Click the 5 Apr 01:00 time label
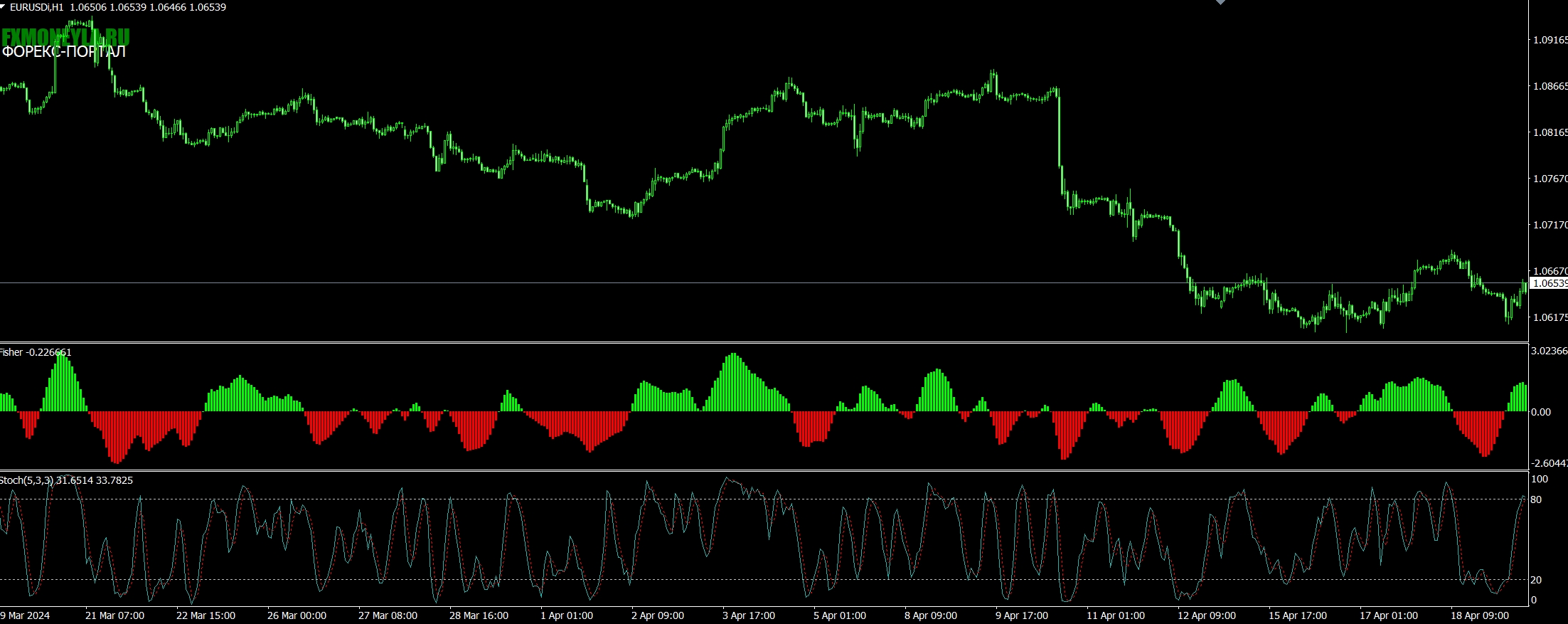Image resolution: width=1568 pixels, height=624 pixels. click(x=840, y=615)
